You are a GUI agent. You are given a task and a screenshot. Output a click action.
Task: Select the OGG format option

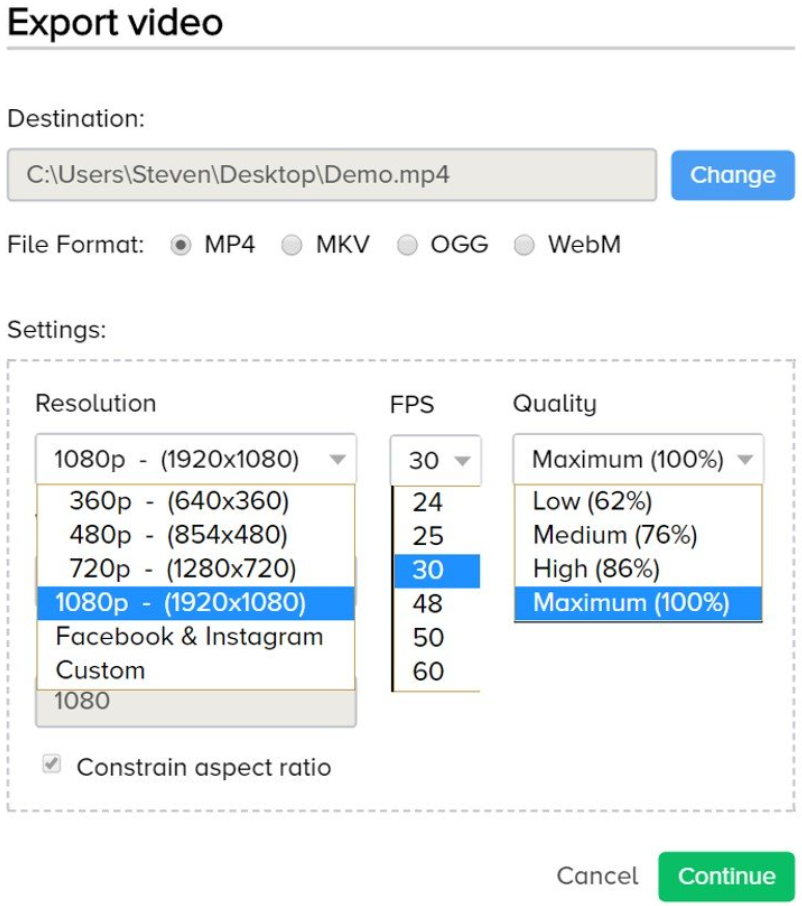click(x=407, y=245)
